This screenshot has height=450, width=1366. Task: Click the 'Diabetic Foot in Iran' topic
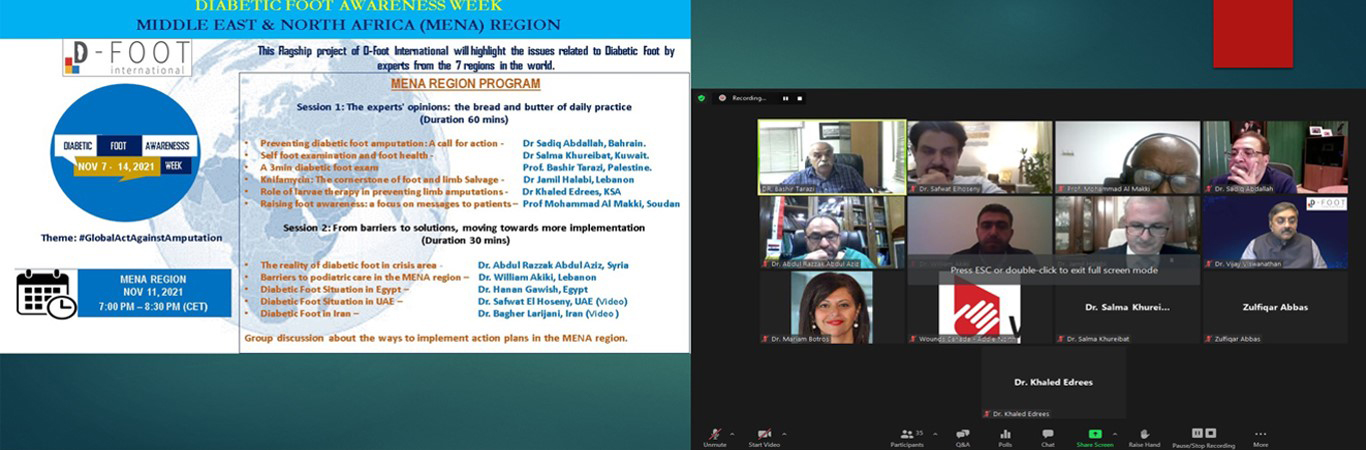click(x=308, y=313)
